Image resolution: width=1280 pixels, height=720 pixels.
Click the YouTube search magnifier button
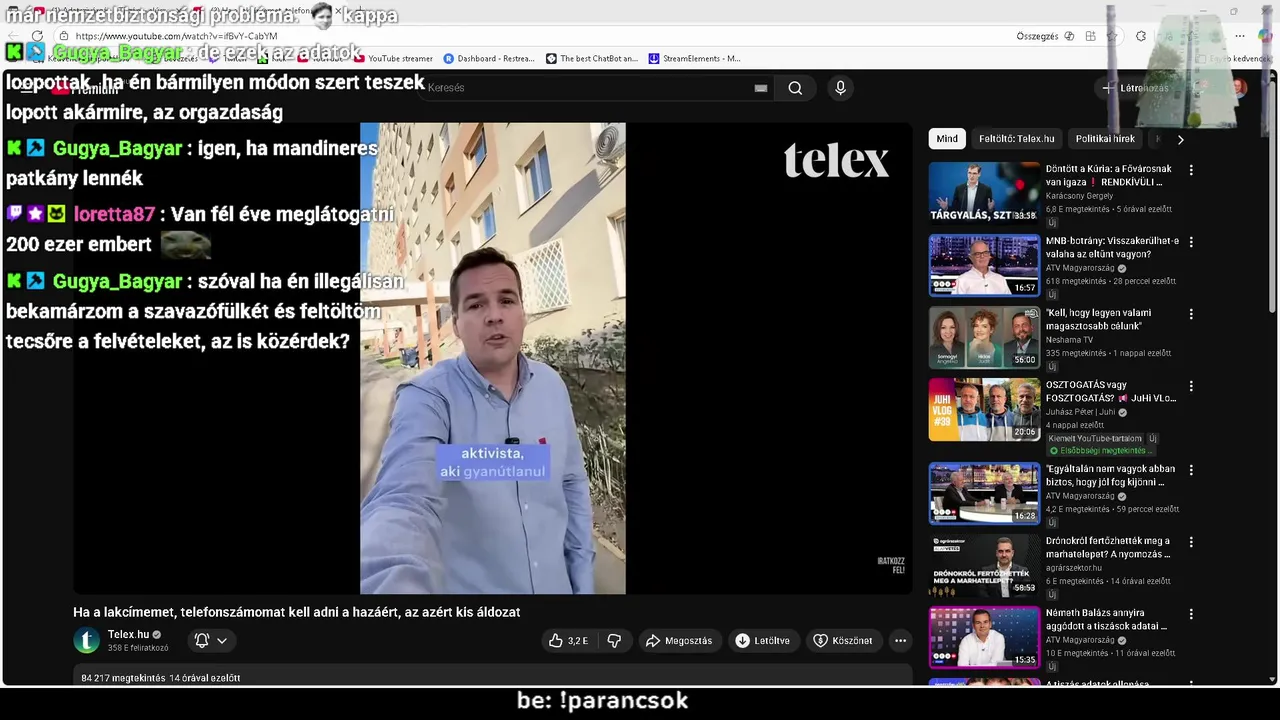tap(795, 88)
